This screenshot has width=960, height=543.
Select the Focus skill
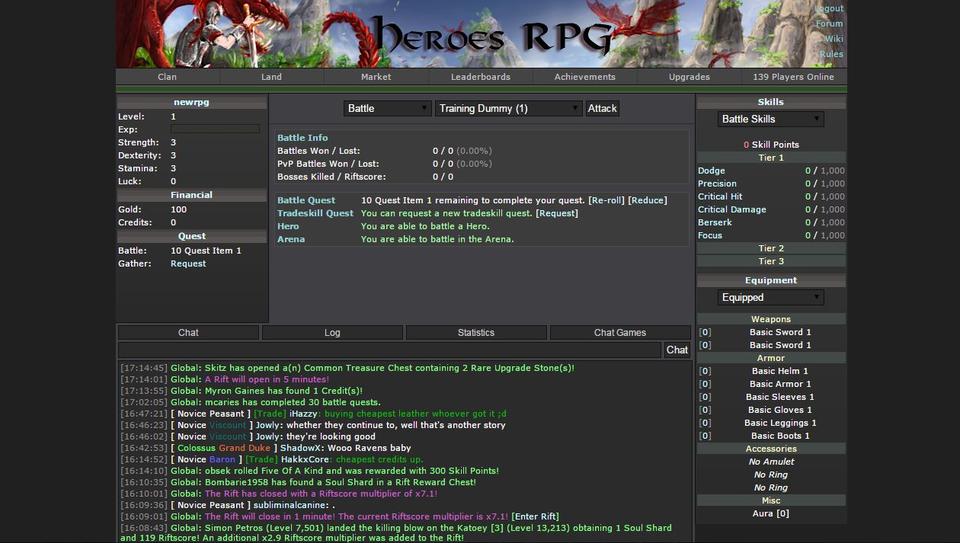(x=710, y=235)
